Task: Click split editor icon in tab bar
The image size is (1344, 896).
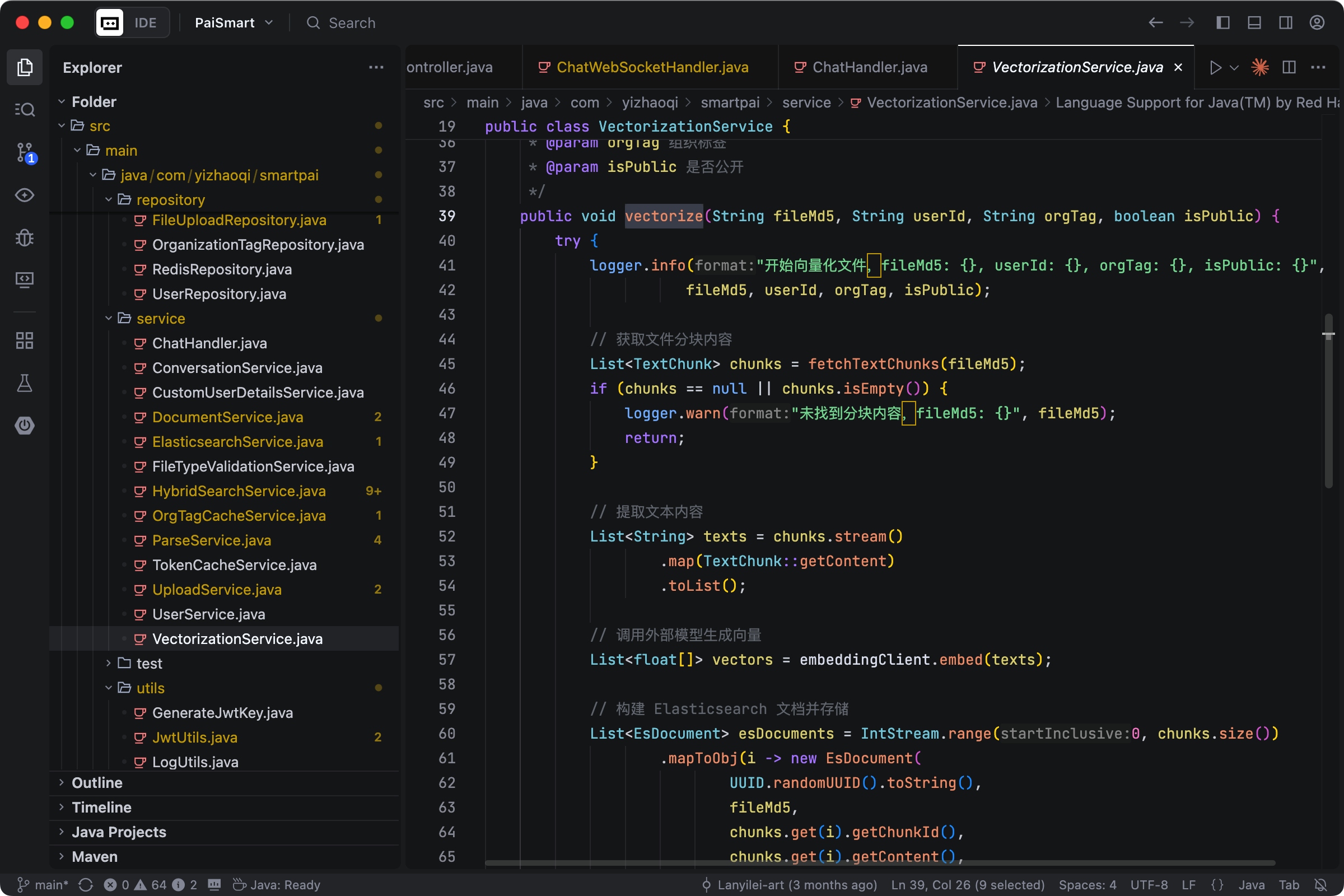Action: point(1289,67)
